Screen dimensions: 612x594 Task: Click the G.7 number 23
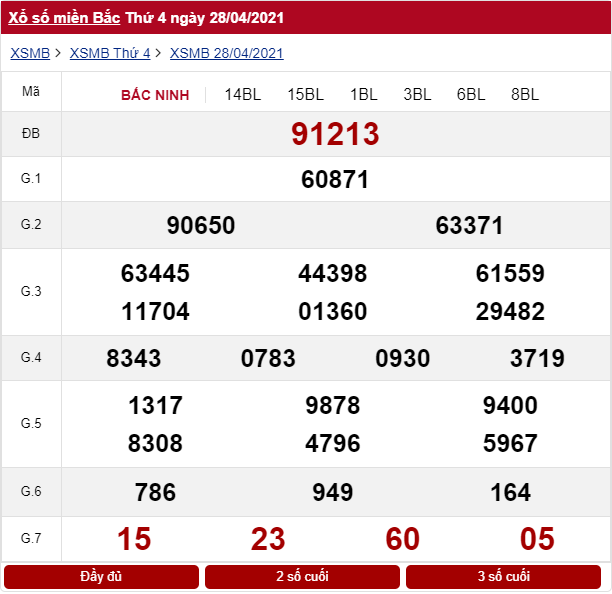click(x=268, y=539)
